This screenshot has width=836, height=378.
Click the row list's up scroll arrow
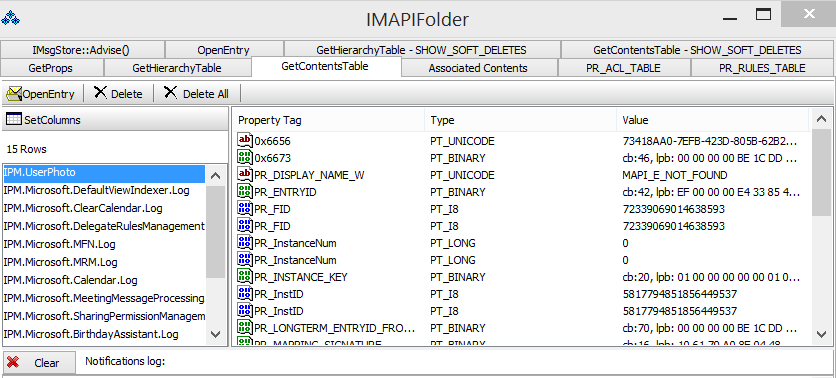tap(215, 175)
